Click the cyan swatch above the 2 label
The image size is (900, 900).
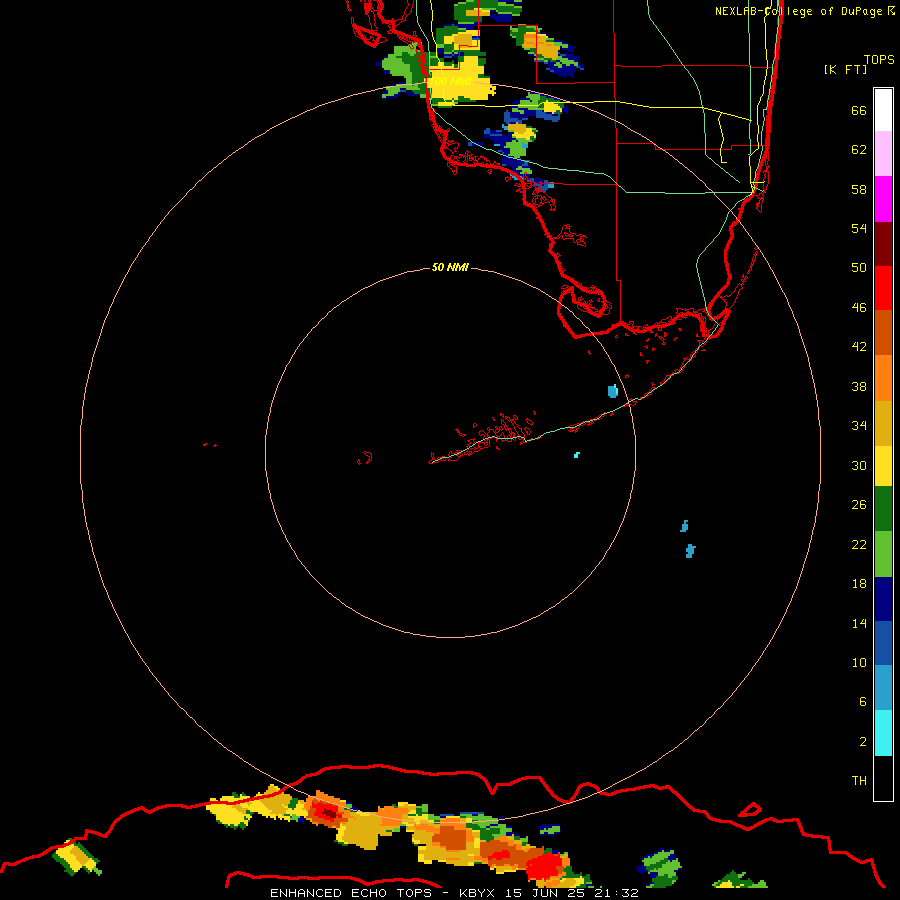(x=883, y=734)
